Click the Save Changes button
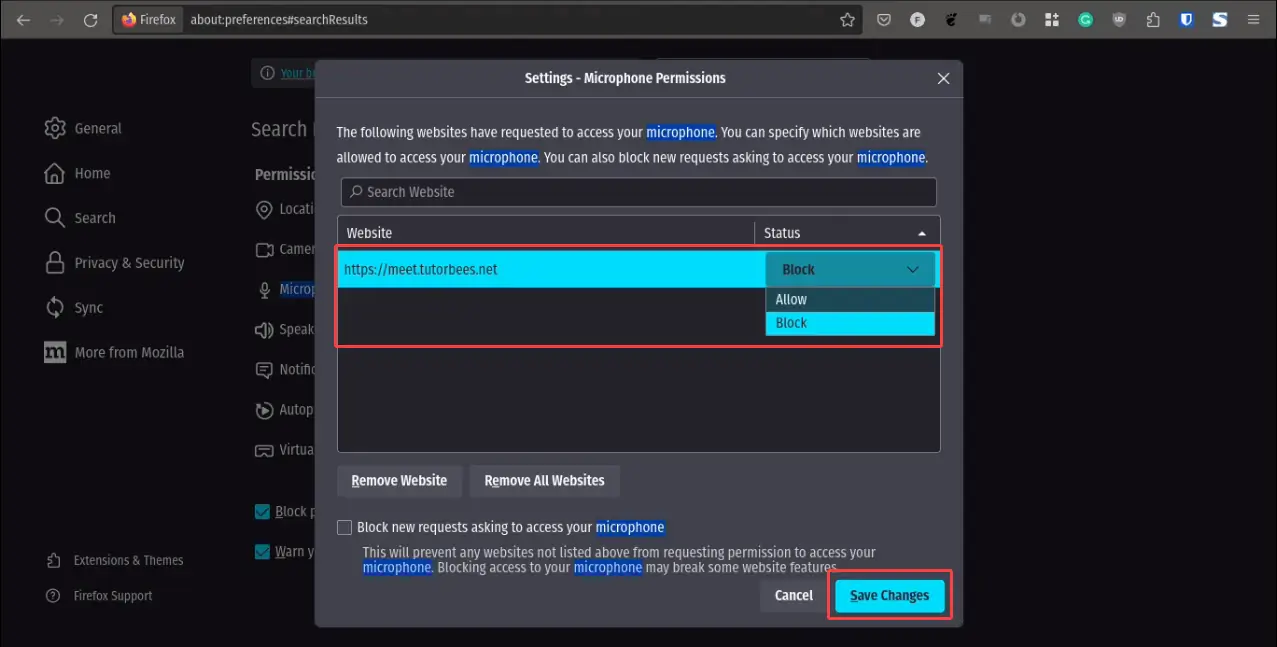Screen dimensions: 1277x647 pyautogui.click(x=889, y=595)
